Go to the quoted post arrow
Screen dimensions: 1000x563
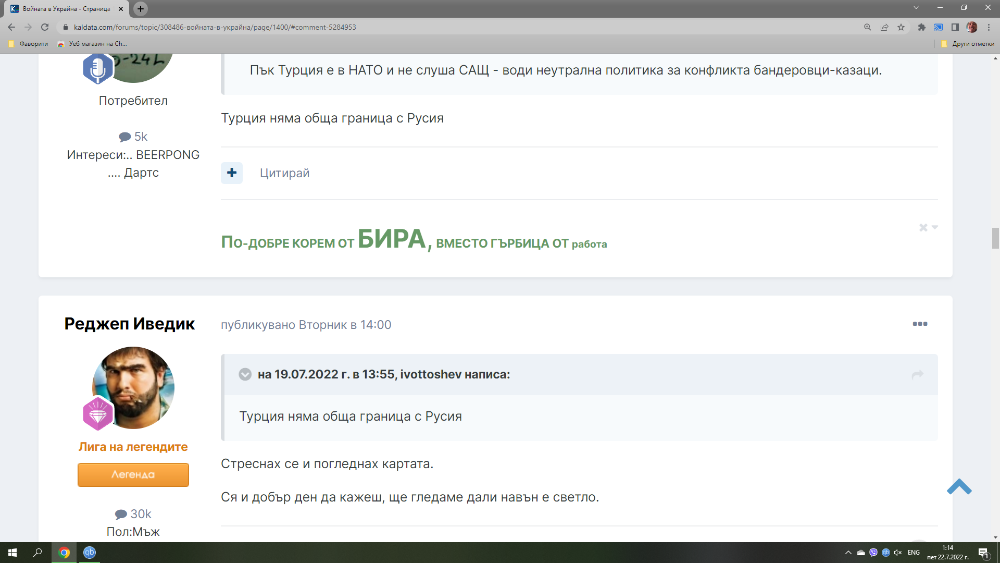917,374
